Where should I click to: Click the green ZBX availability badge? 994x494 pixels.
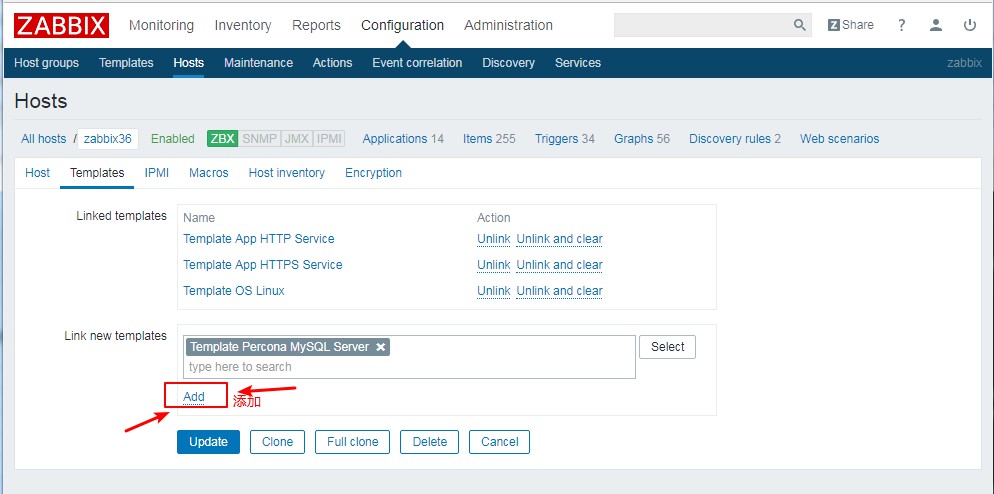point(222,139)
